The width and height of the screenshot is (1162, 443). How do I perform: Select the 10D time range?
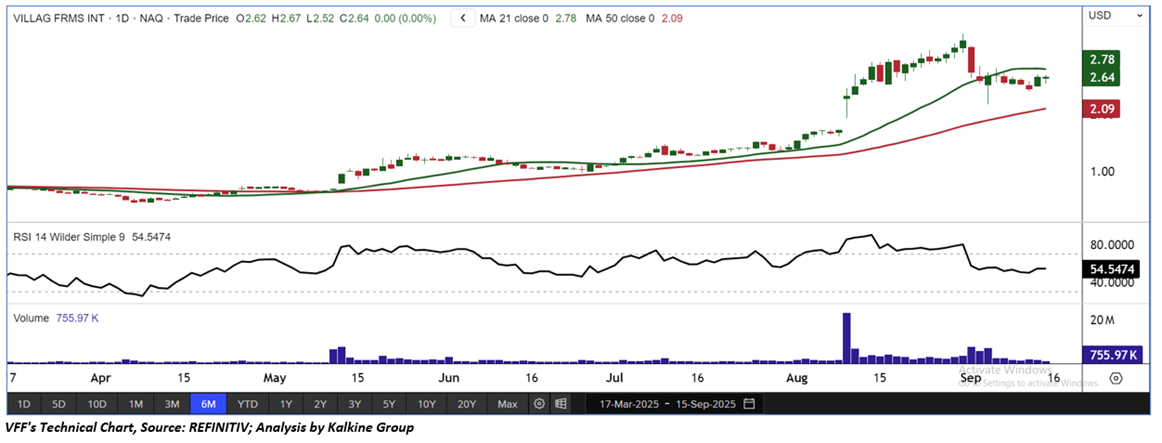coord(97,404)
